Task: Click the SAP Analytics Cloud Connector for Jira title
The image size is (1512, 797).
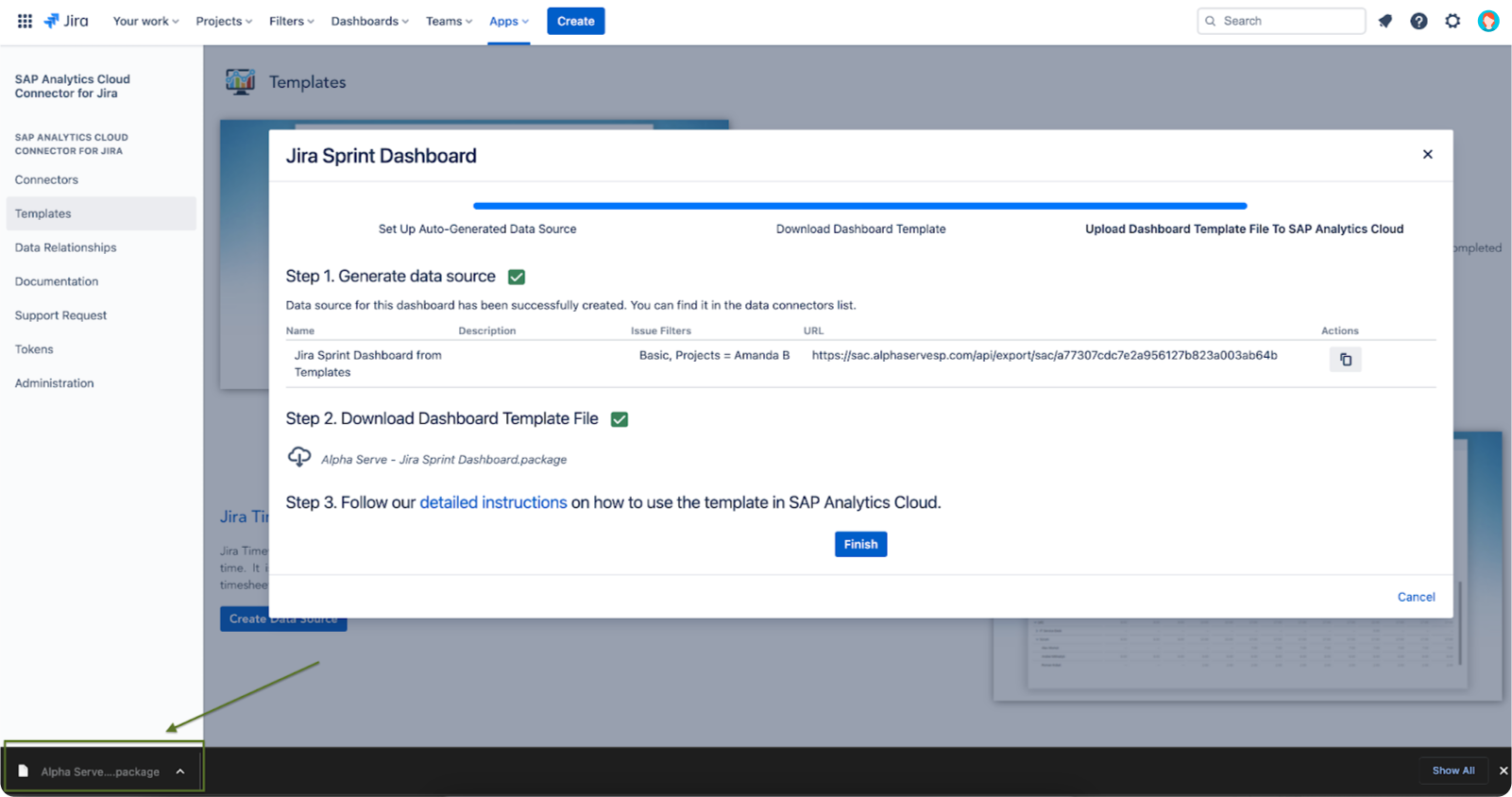Action: [x=73, y=86]
